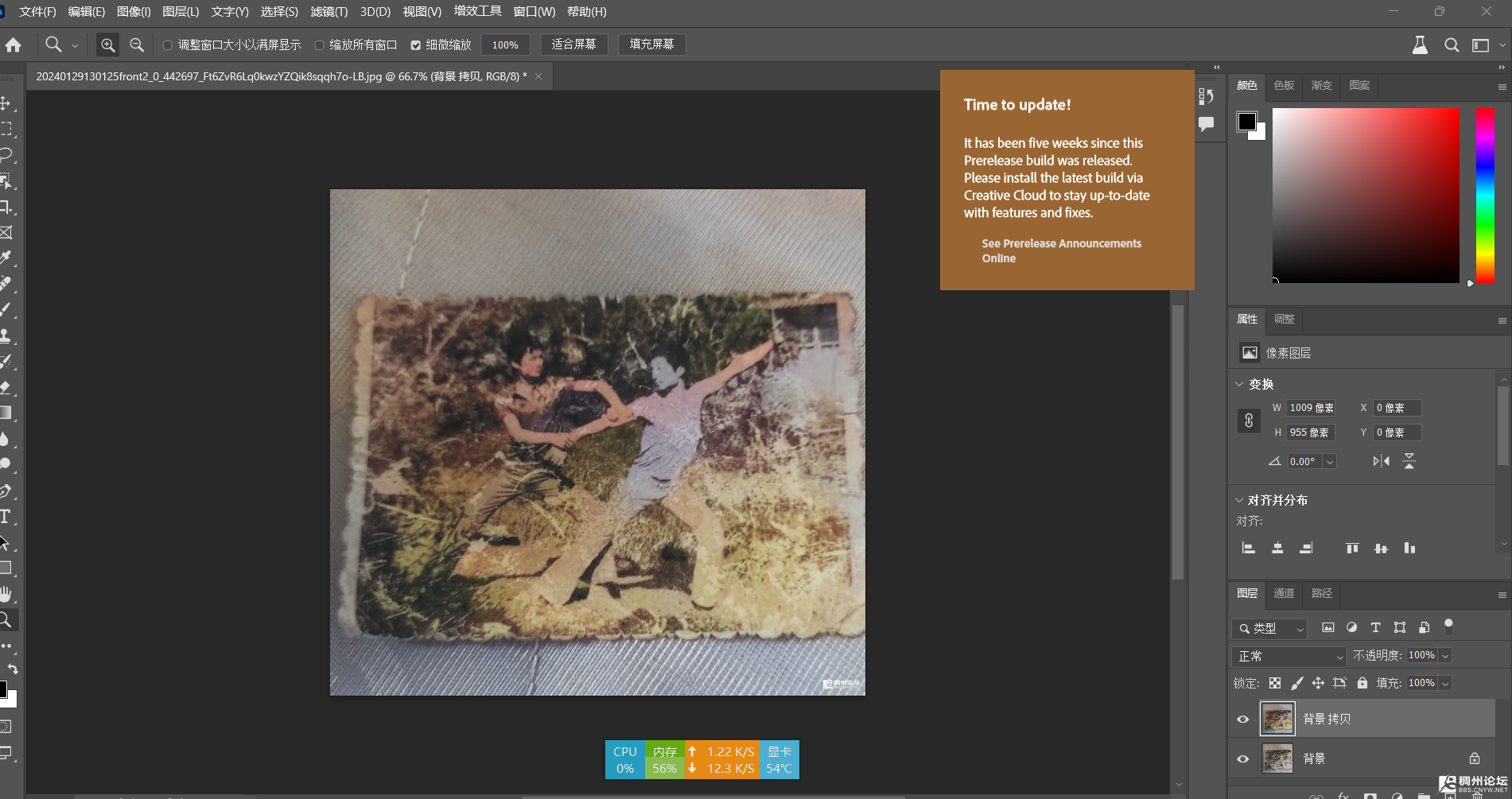This screenshot has width=1512, height=799.
Task: Select the Object Selection tool
Action: pyautogui.click(x=6, y=181)
